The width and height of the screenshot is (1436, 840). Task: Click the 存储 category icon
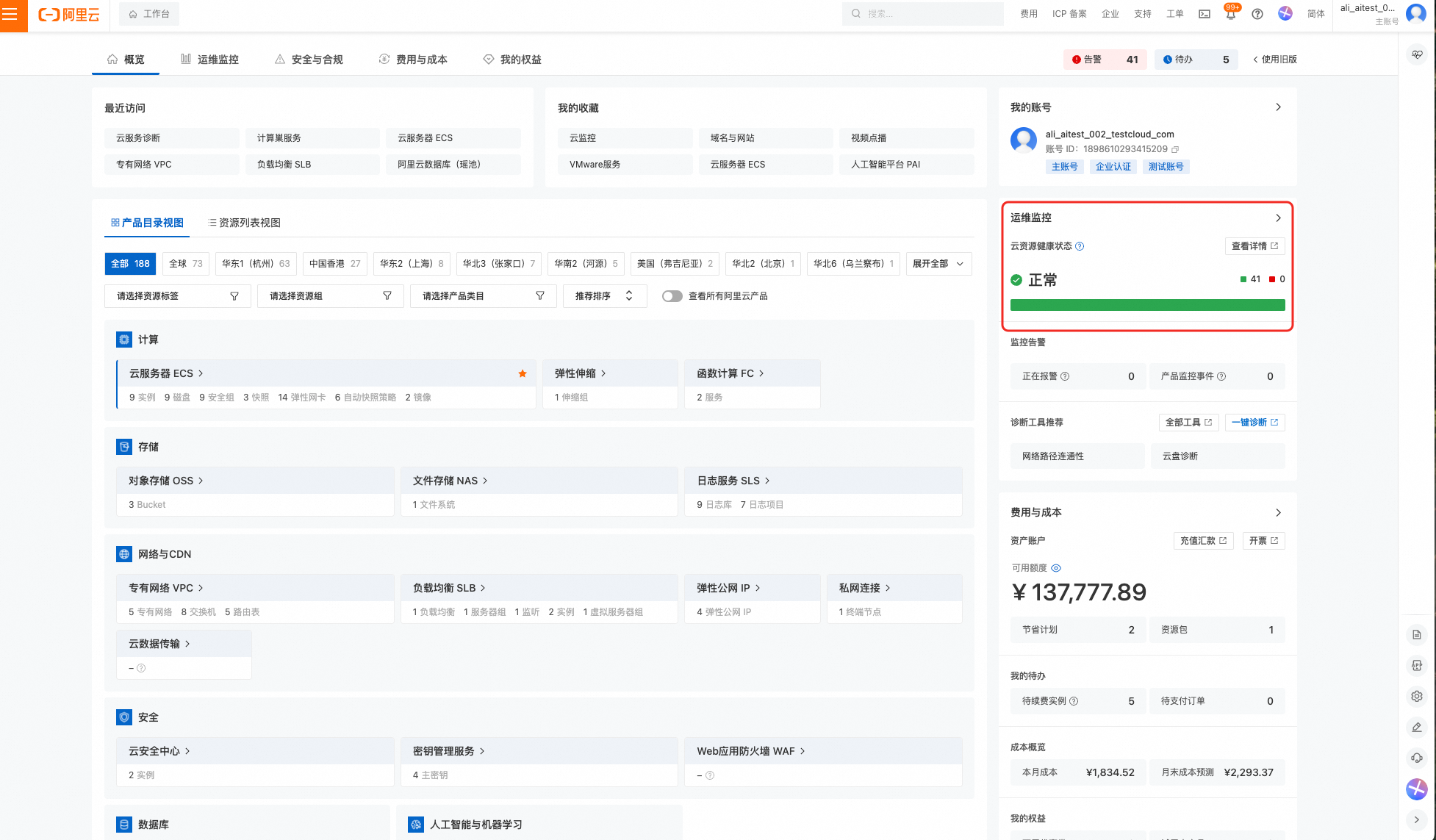[x=124, y=447]
